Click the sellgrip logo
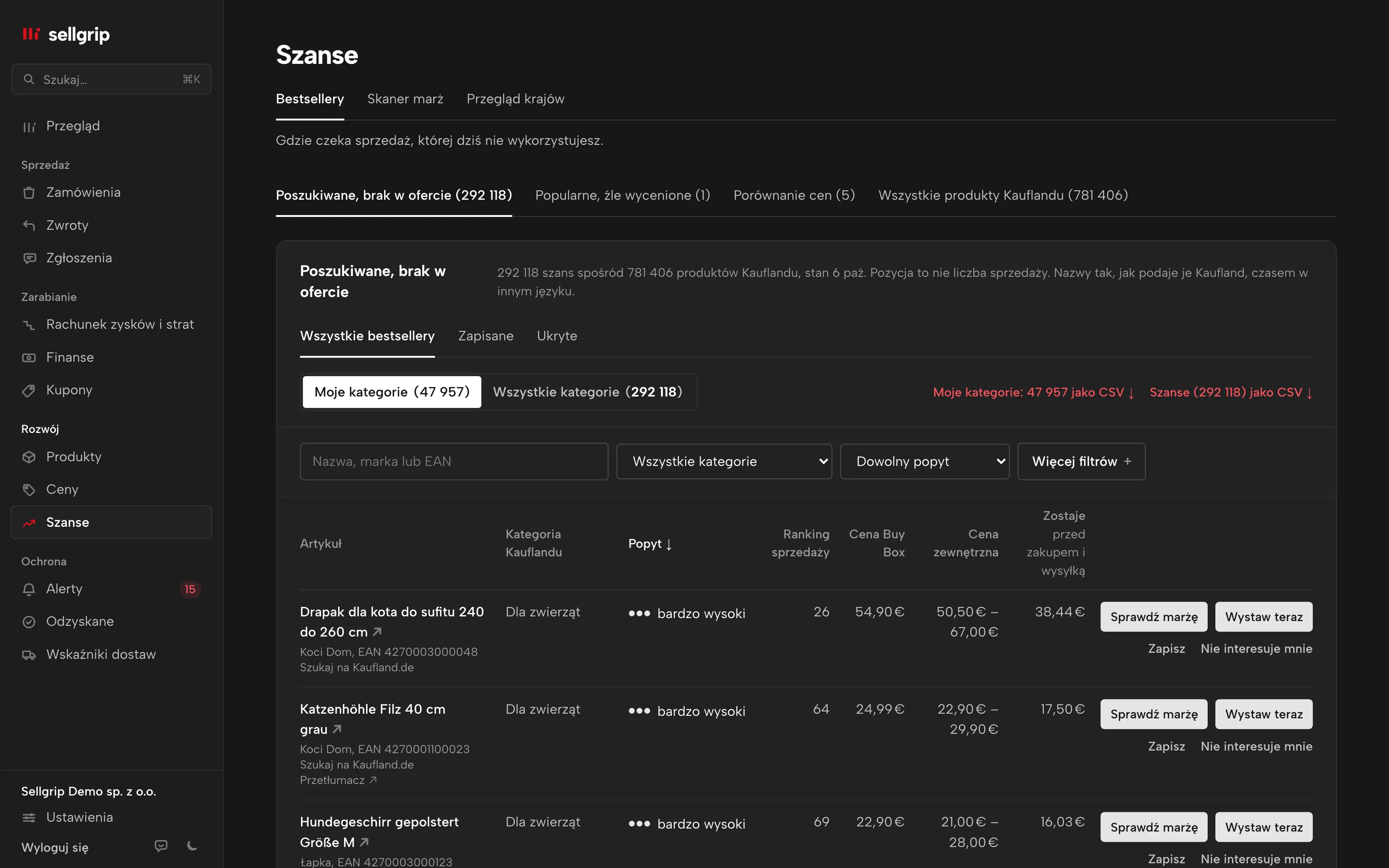 (66, 34)
